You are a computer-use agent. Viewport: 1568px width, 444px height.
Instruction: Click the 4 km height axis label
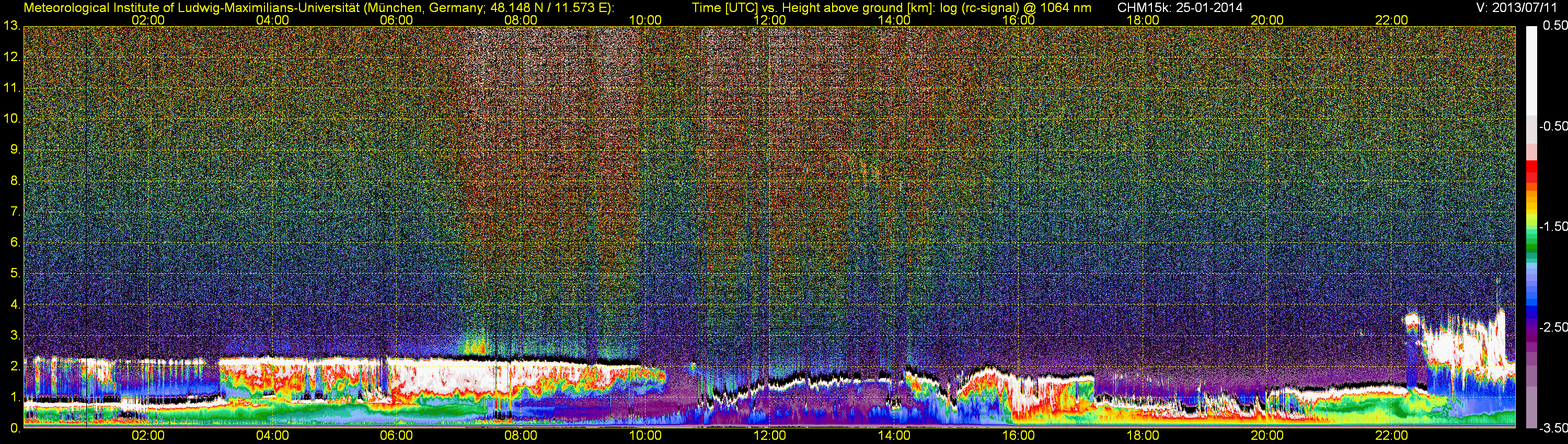pyautogui.click(x=15, y=304)
